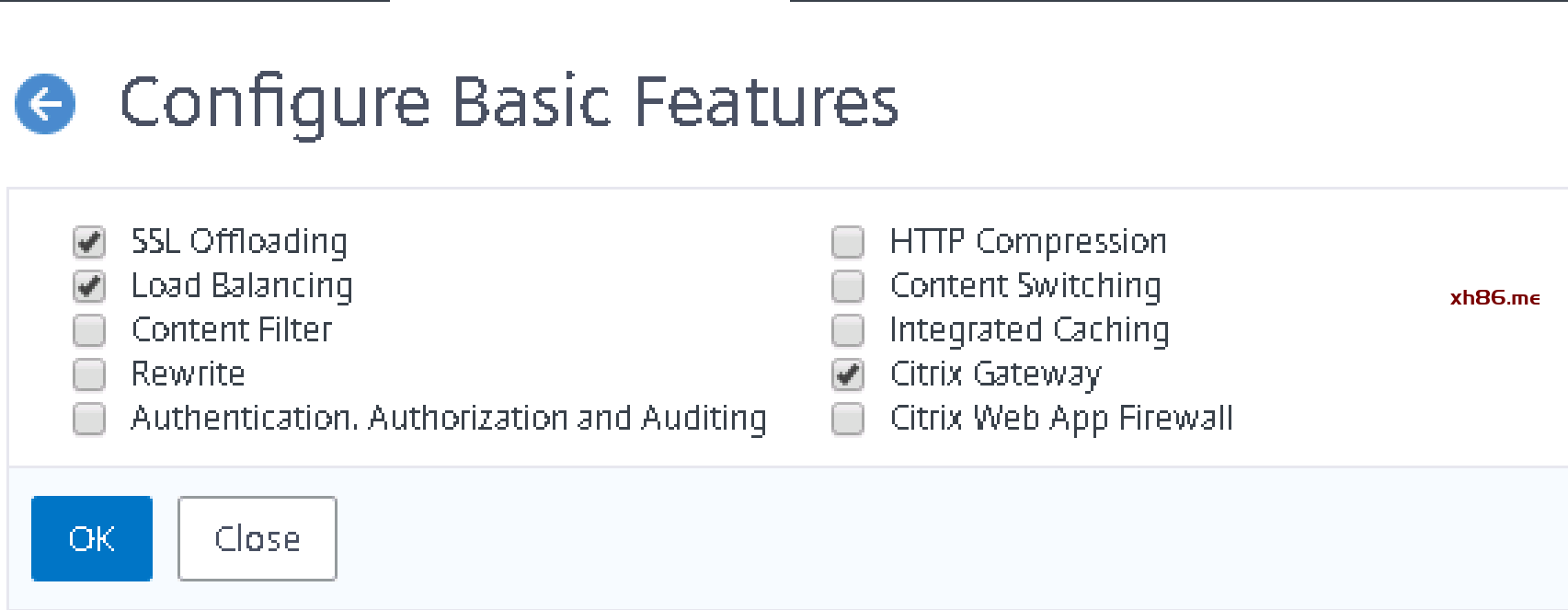
Task: Enable Authentication, Authorization and Auditing checkbox
Action: [89, 418]
